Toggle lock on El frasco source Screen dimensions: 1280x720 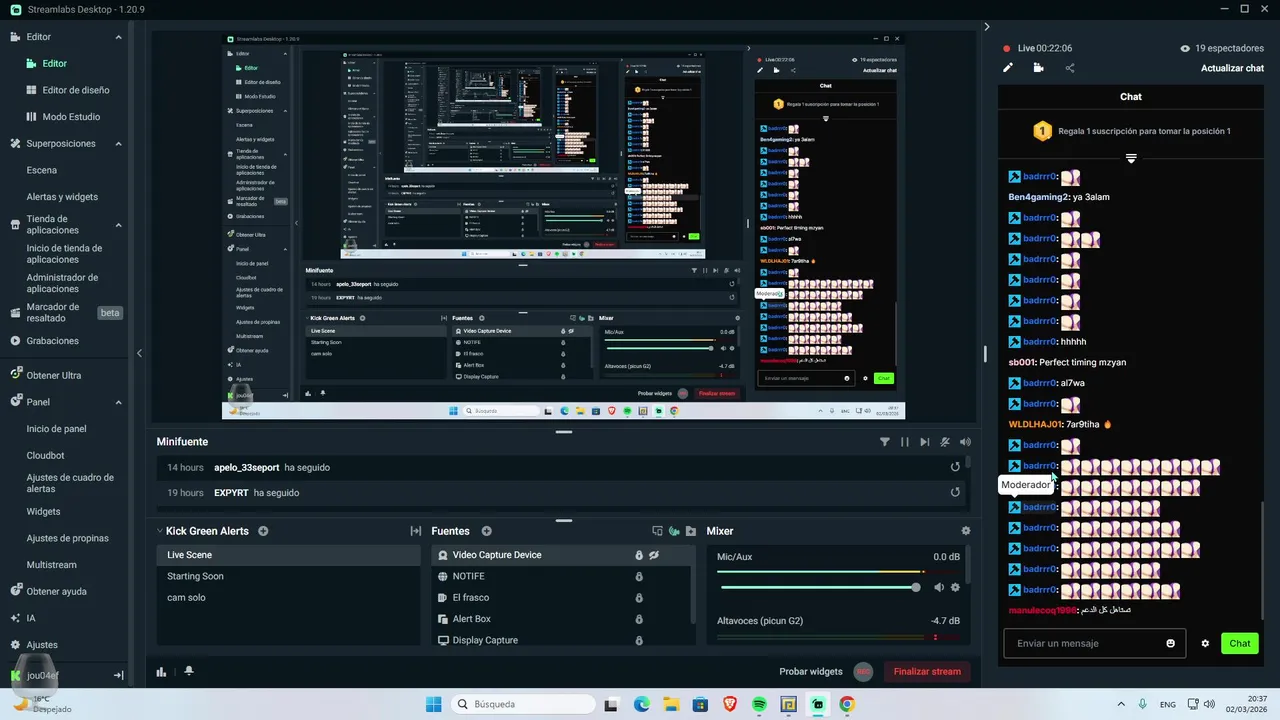[639, 598]
